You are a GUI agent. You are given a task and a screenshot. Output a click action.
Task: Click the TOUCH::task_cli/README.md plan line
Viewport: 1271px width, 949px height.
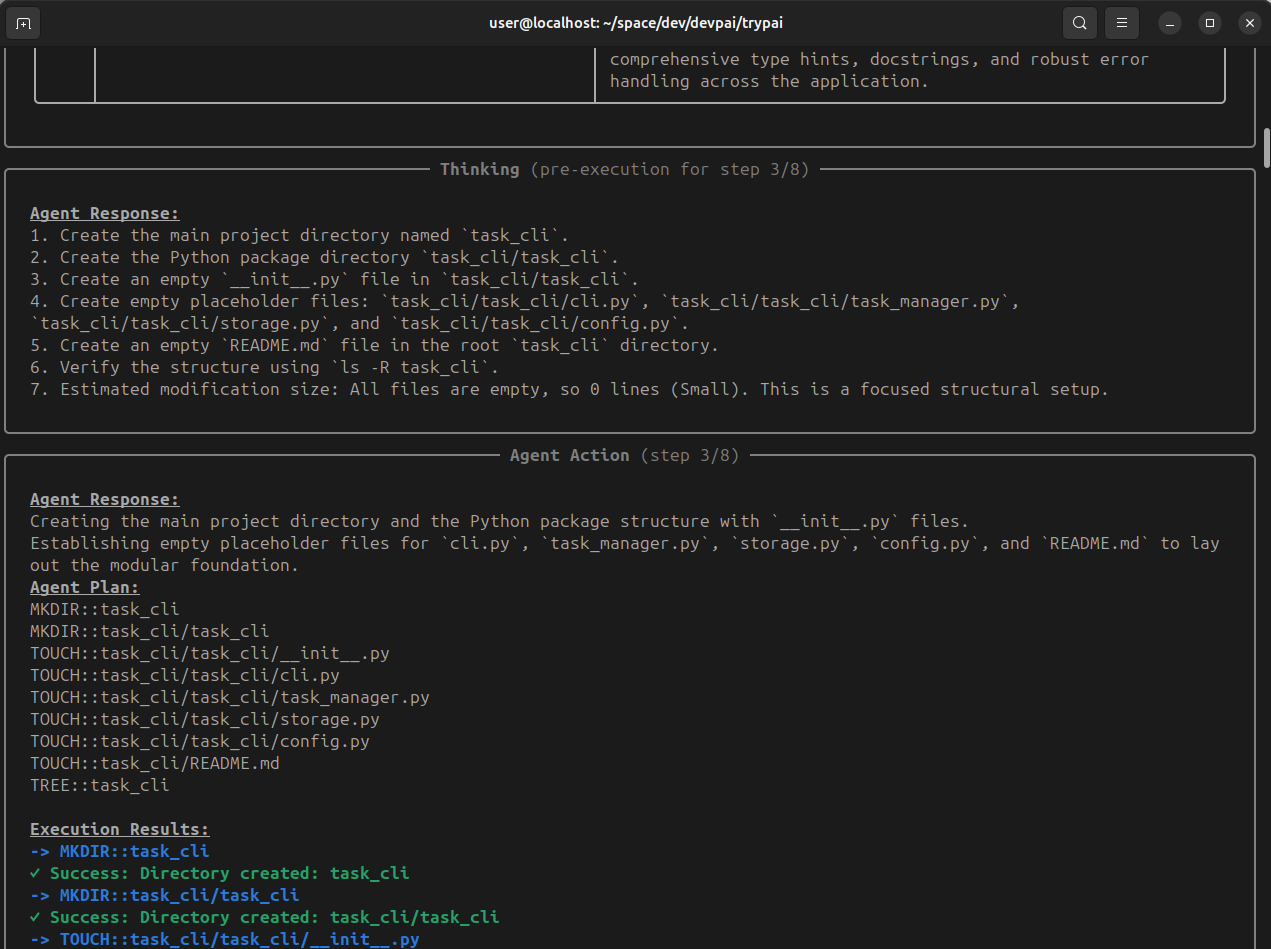click(155, 763)
